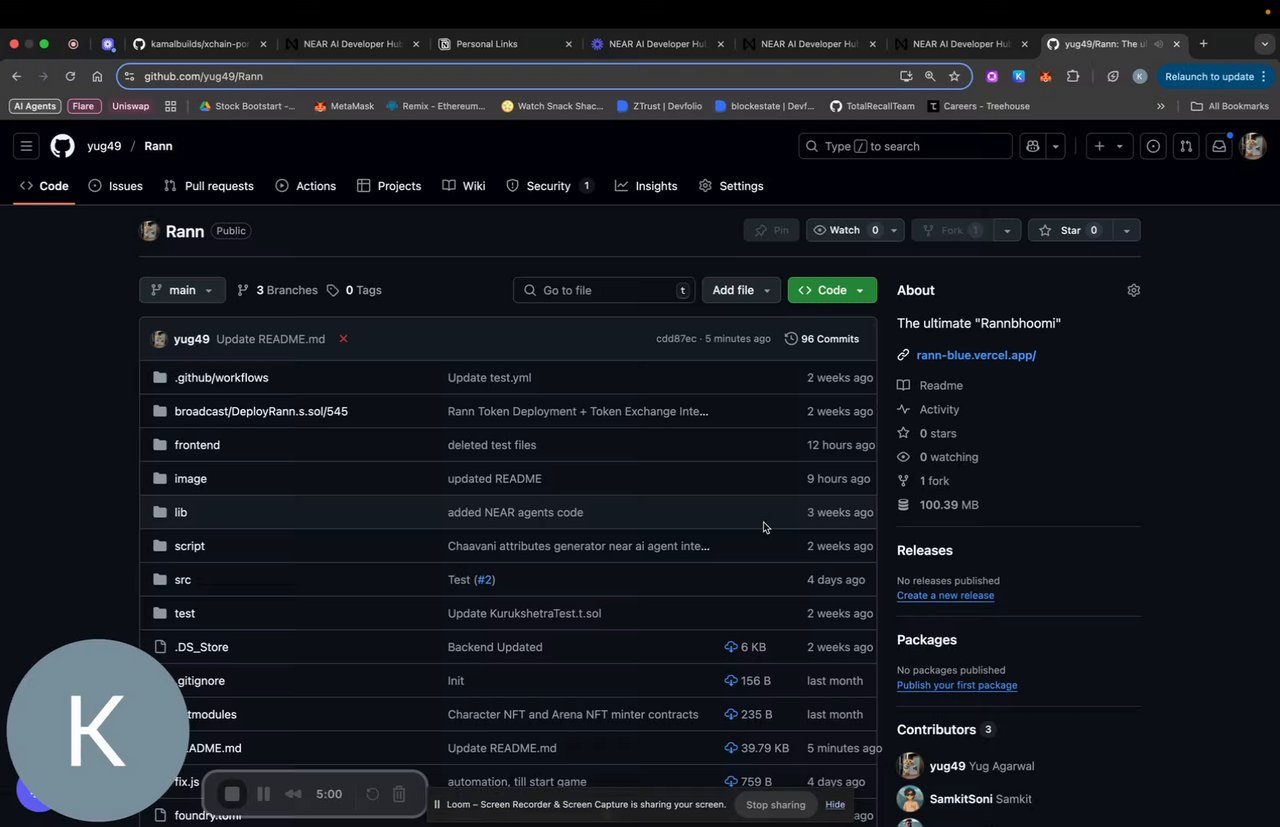Switch to the Personal Links browser tab

pyautogui.click(x=505, y=44)
